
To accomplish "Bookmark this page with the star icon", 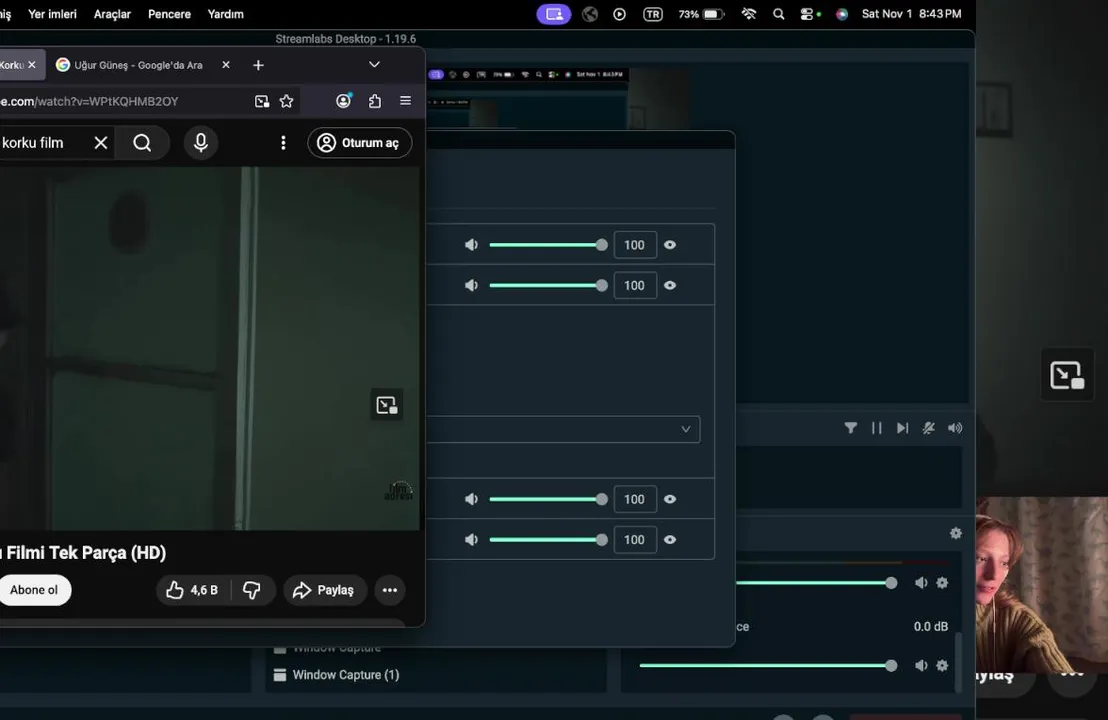I will [x=286, y=101].
